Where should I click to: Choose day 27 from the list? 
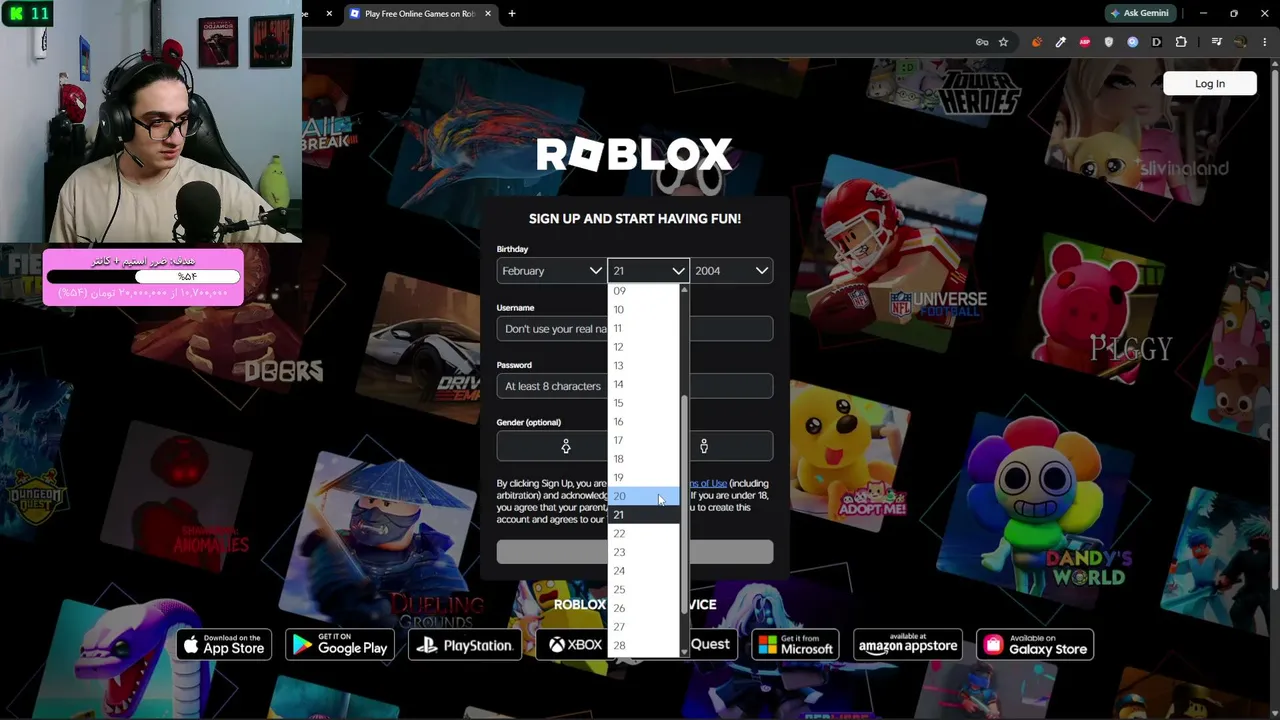[644, 627]
